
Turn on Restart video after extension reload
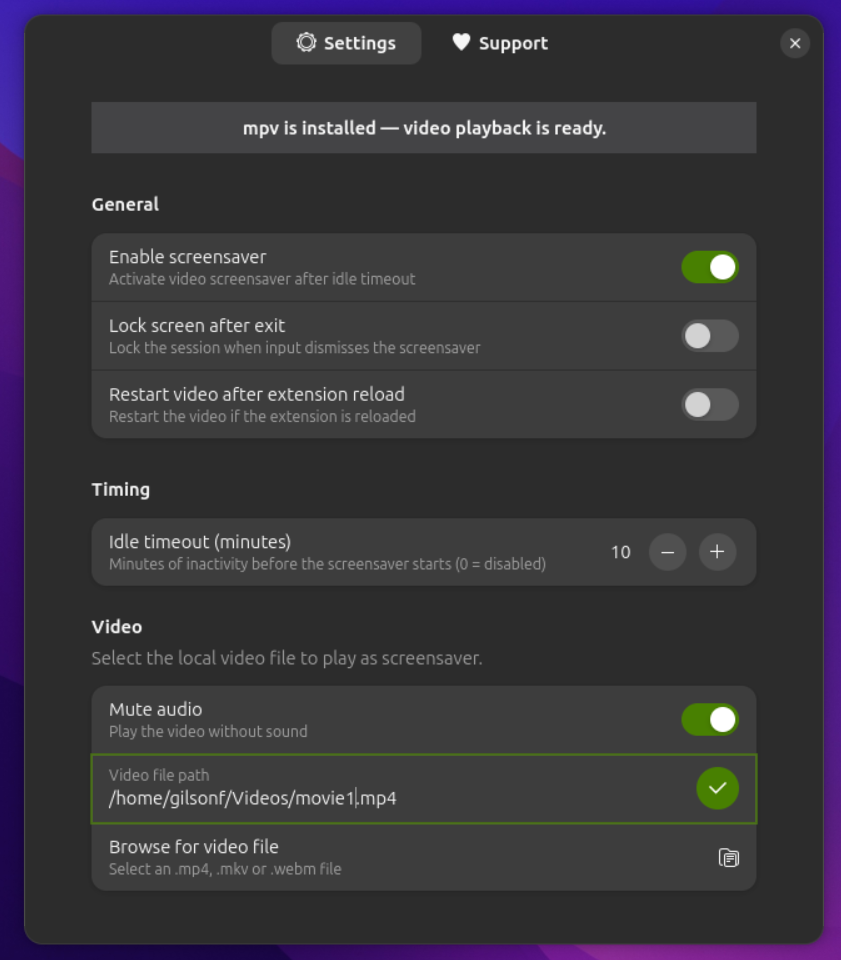(x=710, y=404)
